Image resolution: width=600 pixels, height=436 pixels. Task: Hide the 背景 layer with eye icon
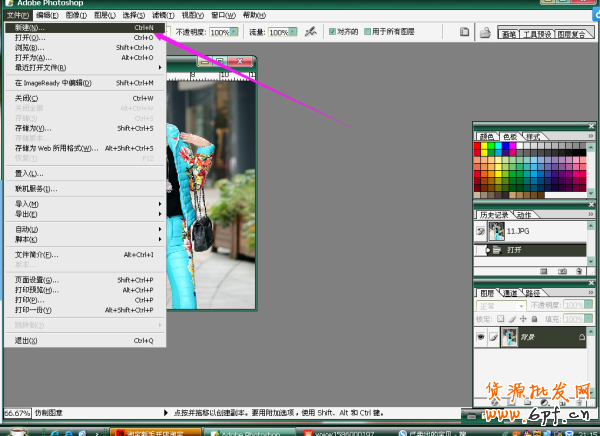tap(483, 338)
